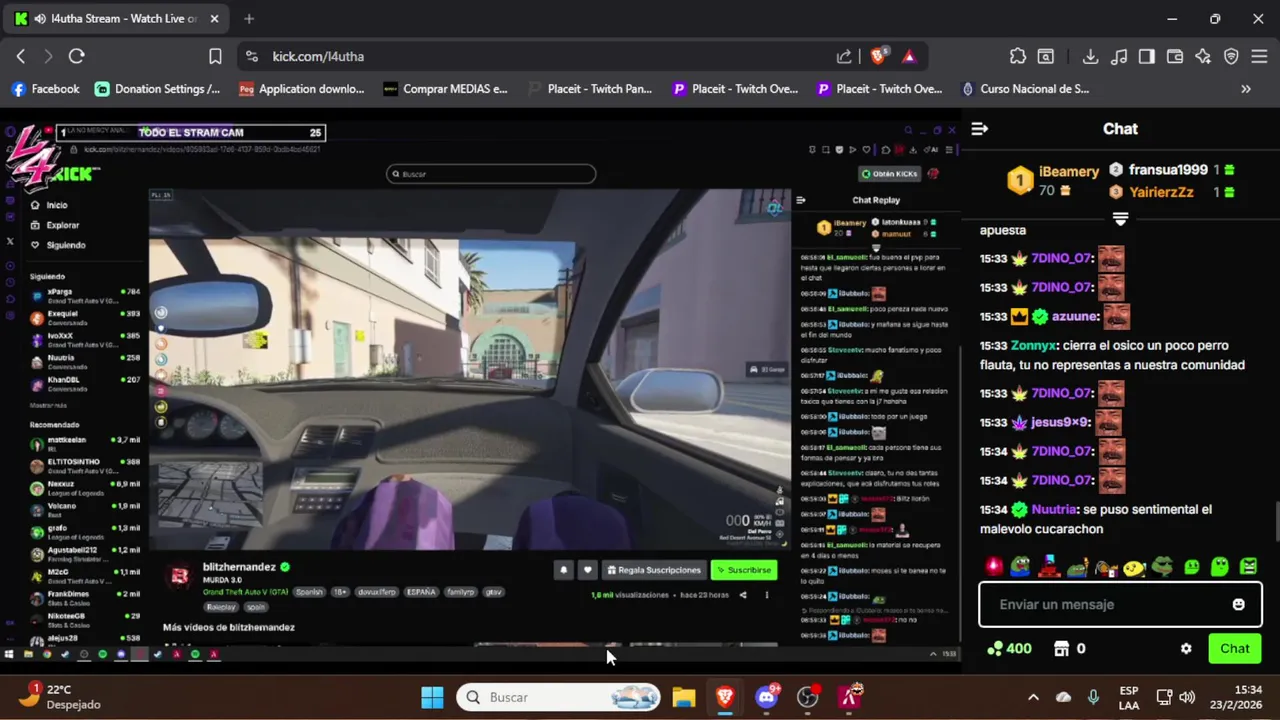Viewport: 1280px width, 720px height.
Task: Select Siguiendo in the stream's sidebar
Action: 59,245
